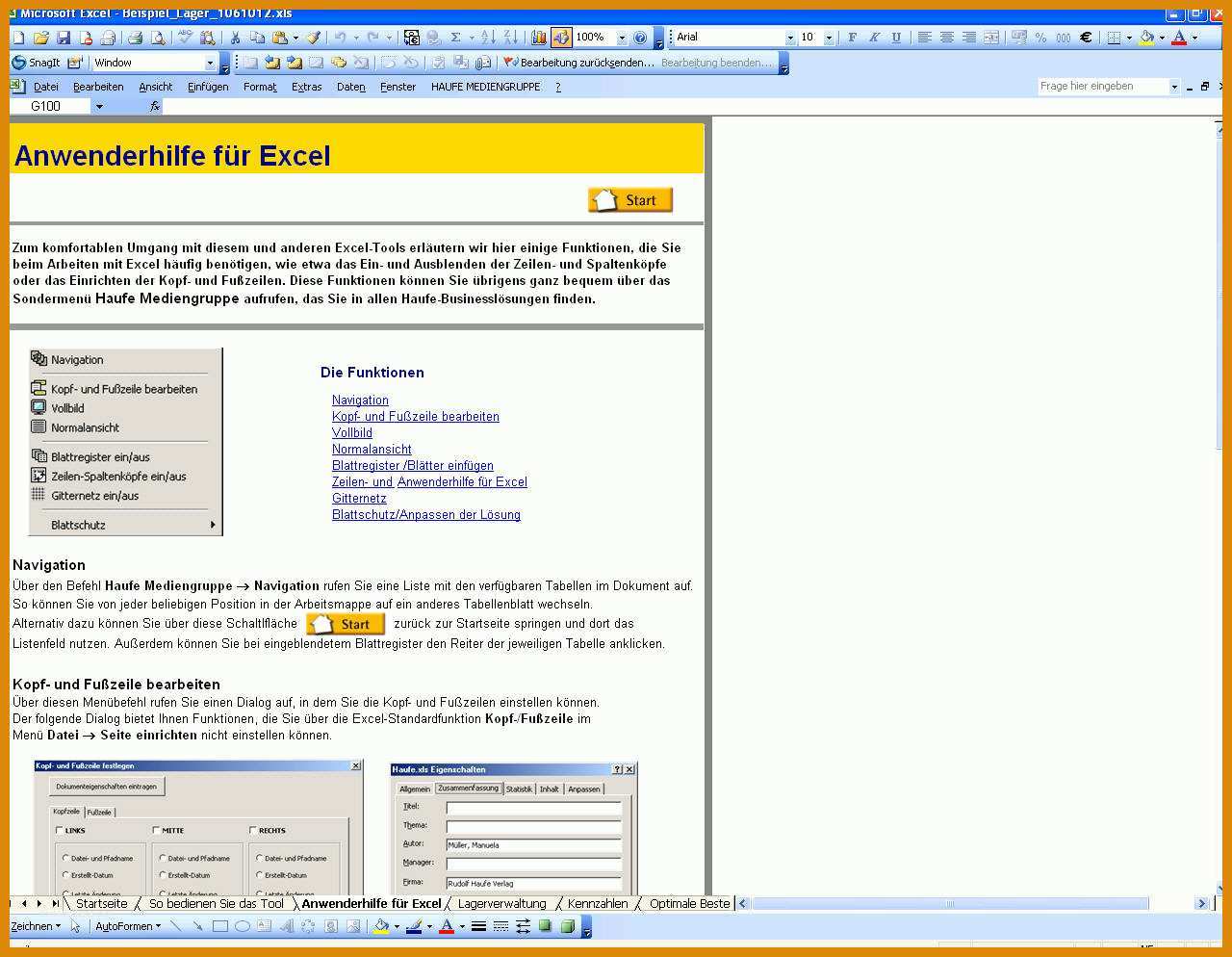Follow the Vollbild link
Image resolution: width=1232 pixels, height=957 pixels.
[352, 433]
